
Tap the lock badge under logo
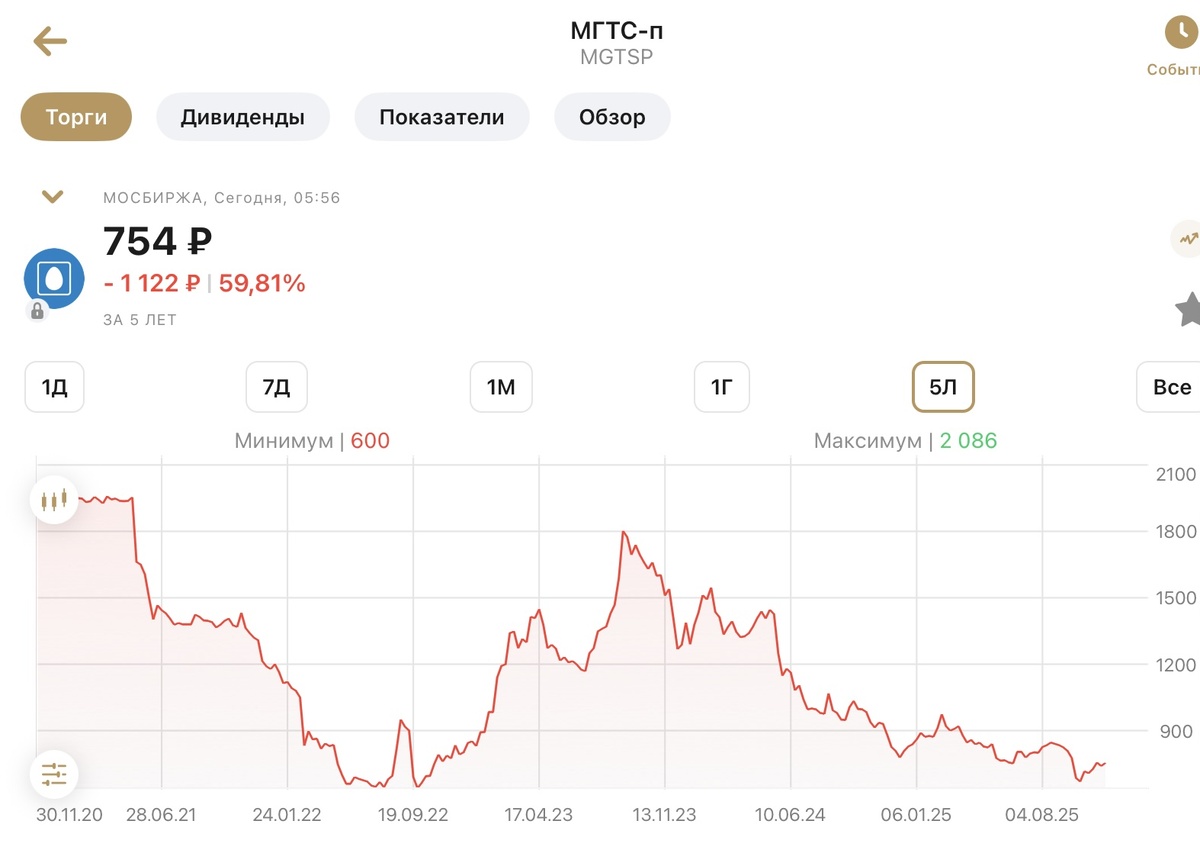[37, 311]
